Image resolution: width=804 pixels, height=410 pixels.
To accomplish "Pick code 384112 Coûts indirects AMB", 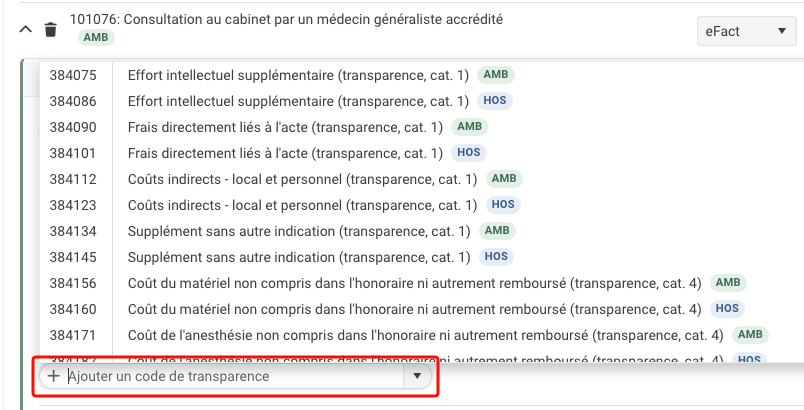I will pyautogui.click(x=421, y=179).
